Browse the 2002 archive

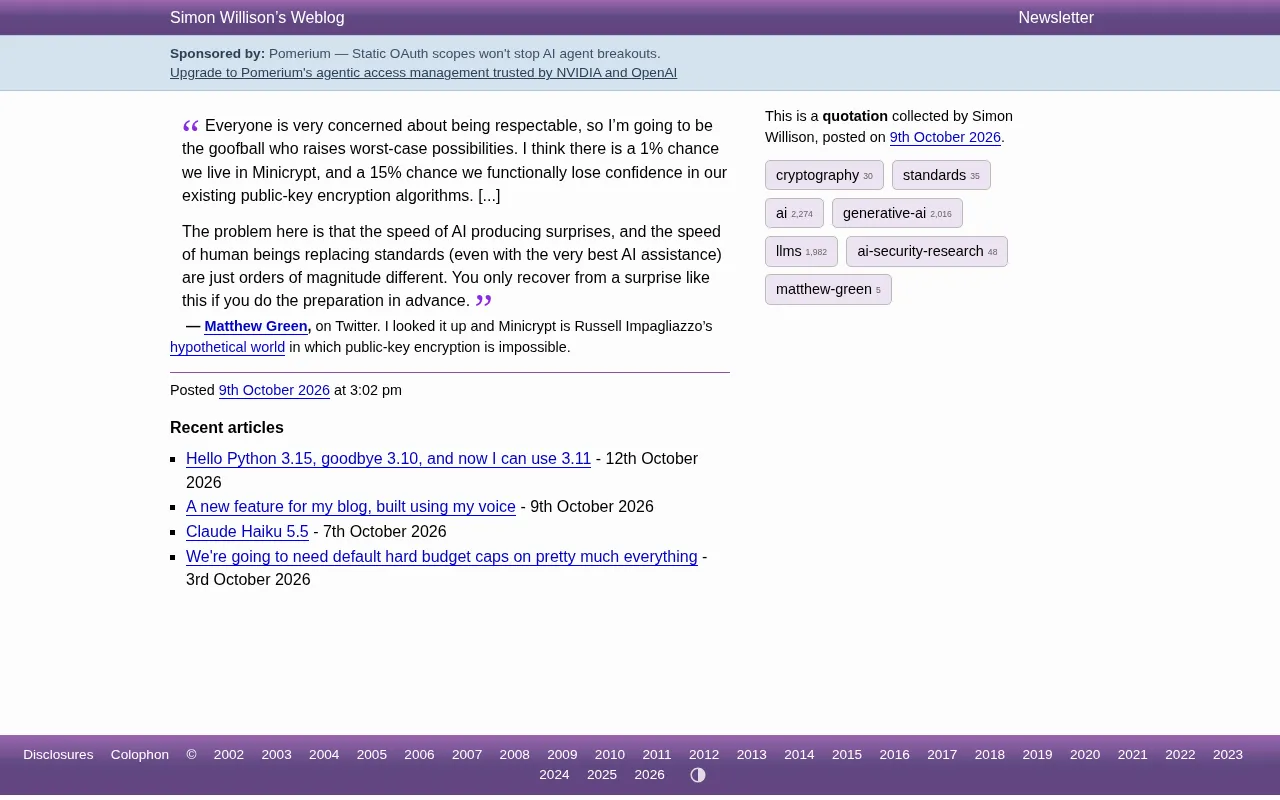point(229,755)
